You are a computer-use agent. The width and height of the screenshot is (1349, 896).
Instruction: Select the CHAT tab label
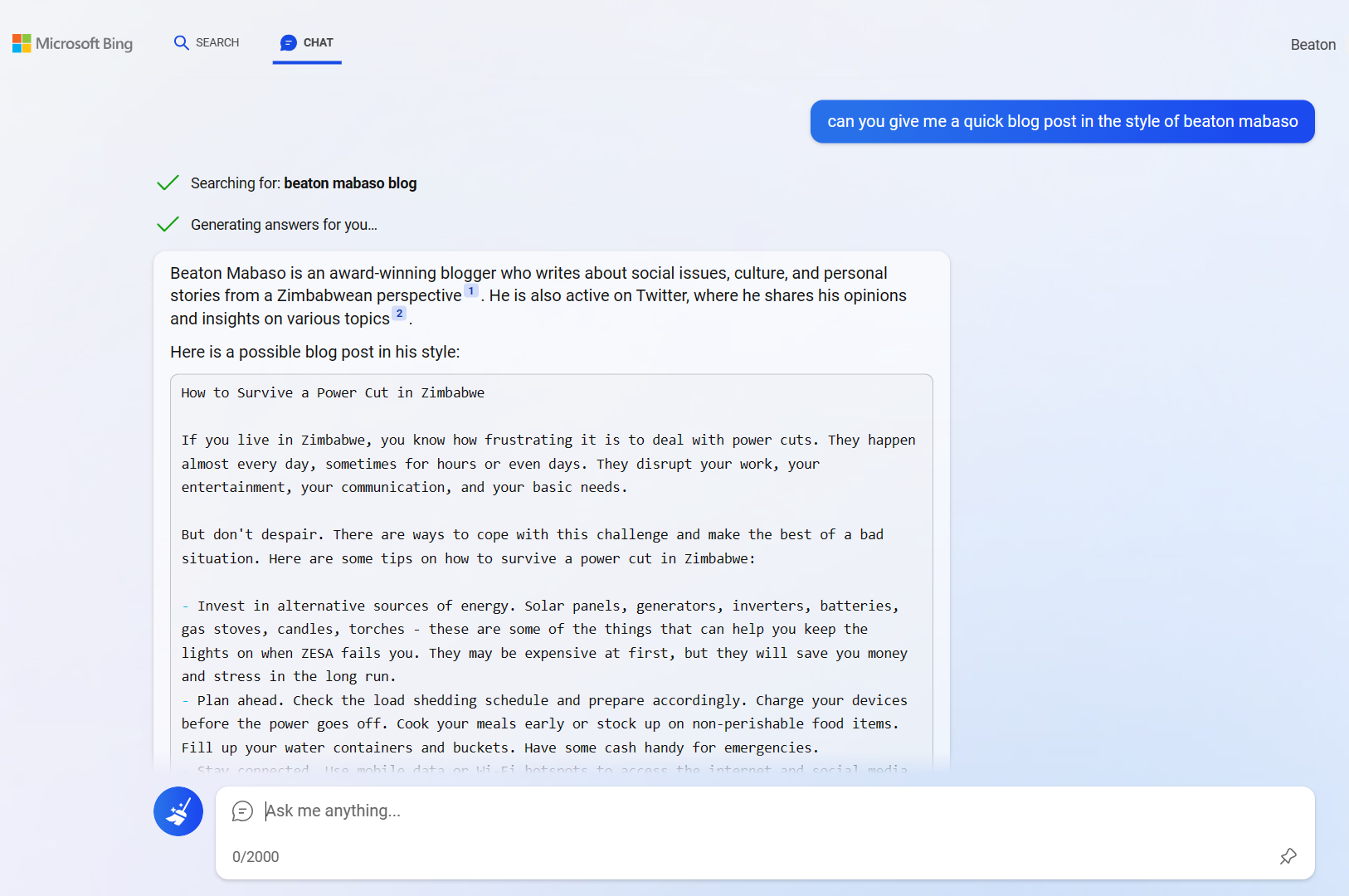coord(318,42)
